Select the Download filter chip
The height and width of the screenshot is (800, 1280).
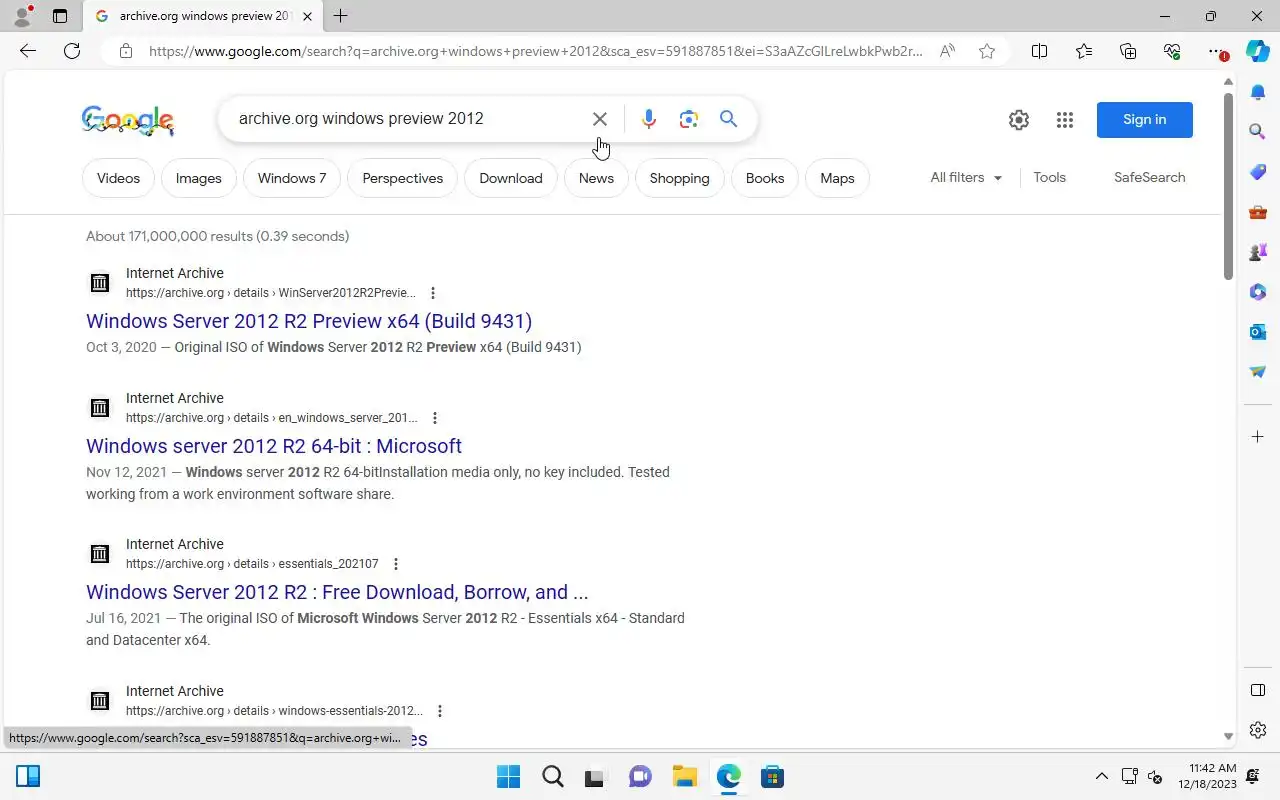511,178
